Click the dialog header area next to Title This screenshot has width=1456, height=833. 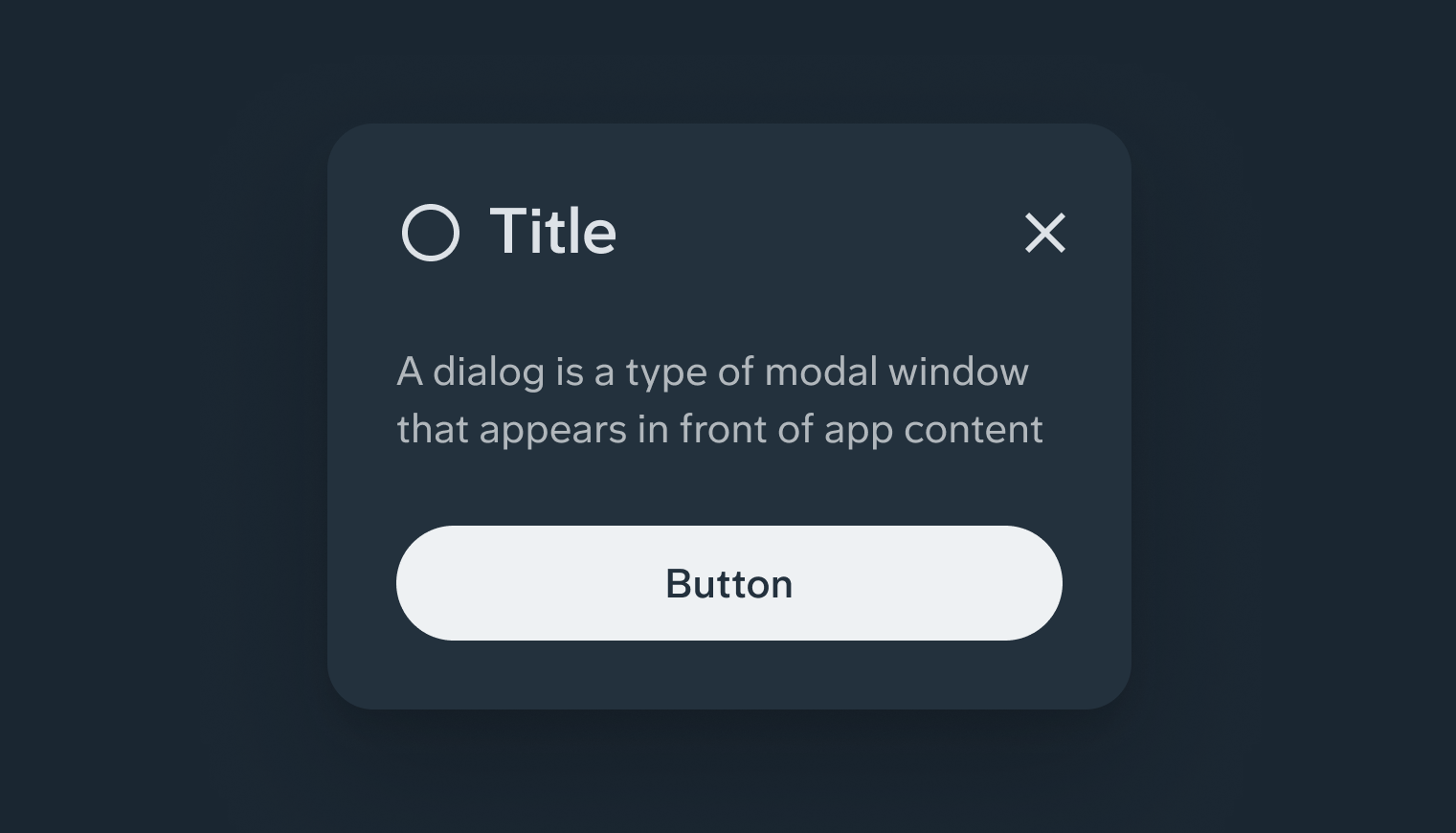(766, 231)
